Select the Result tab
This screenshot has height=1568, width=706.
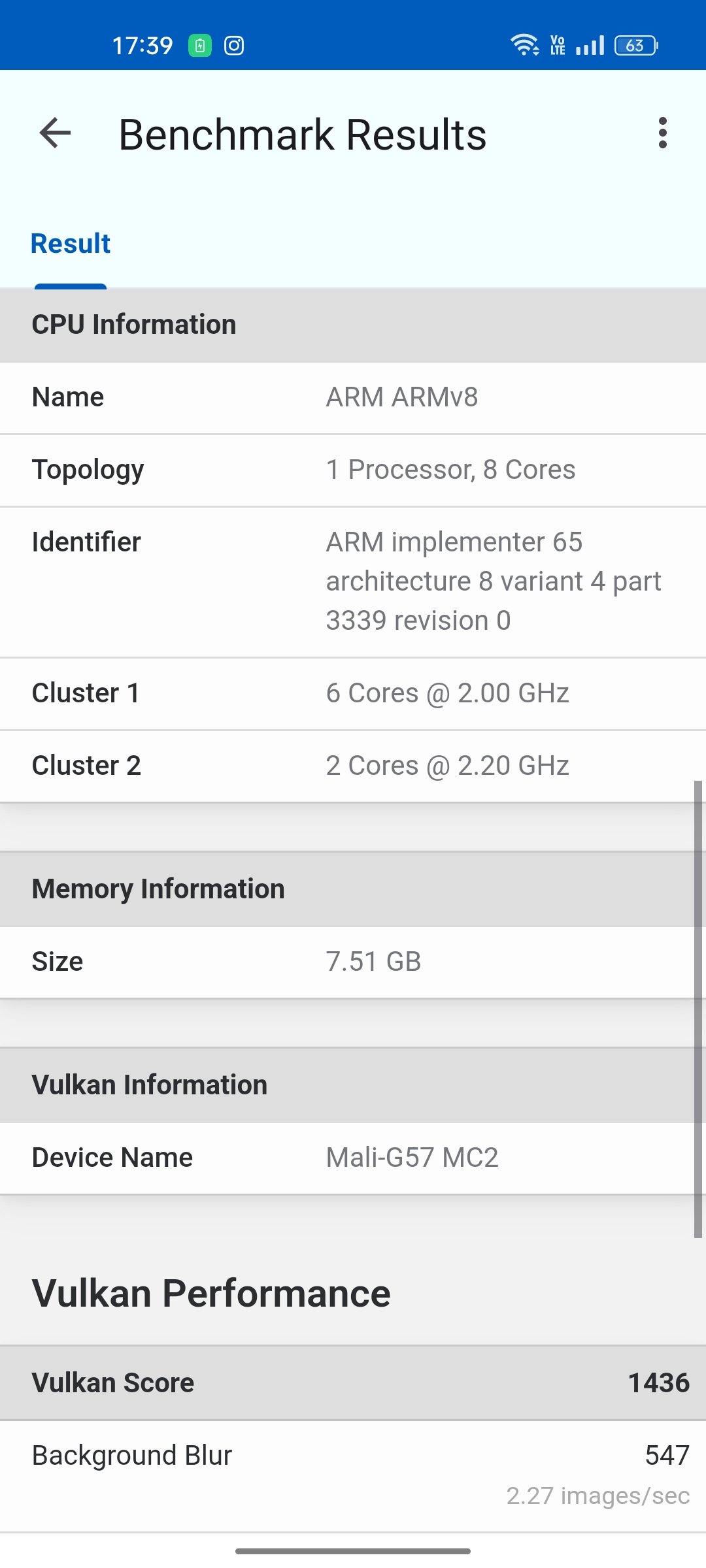point(71,244)
